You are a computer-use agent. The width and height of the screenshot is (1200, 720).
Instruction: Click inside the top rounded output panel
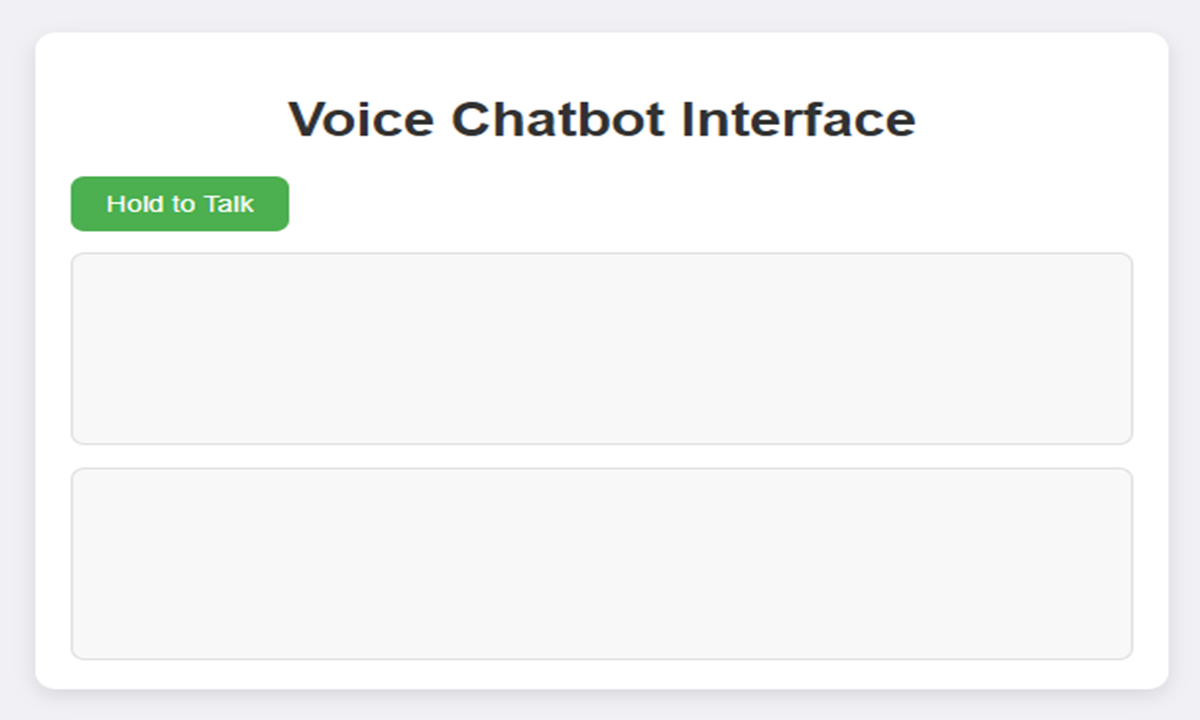(601, 348)
